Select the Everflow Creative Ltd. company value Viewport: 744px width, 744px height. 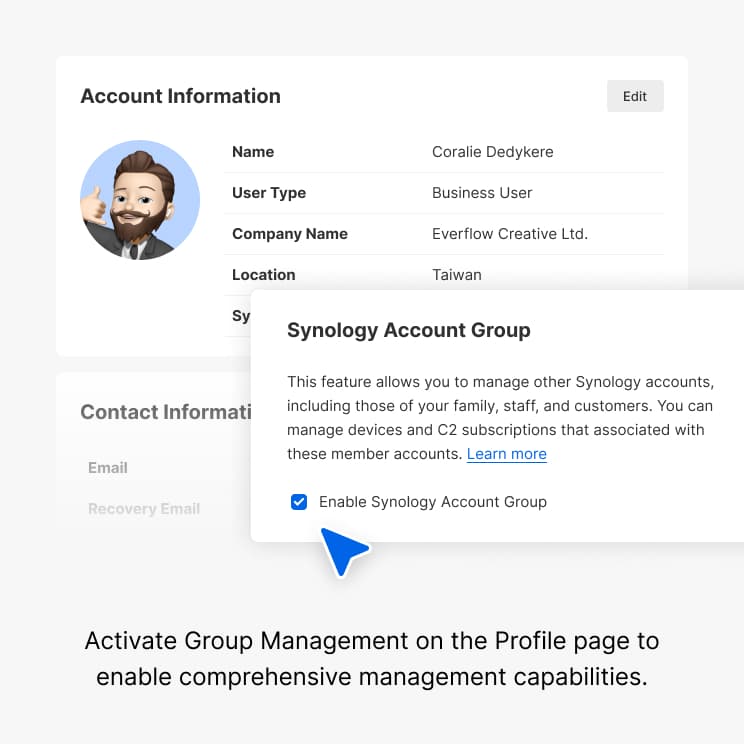pyautogui.click(x=510, y=234)
